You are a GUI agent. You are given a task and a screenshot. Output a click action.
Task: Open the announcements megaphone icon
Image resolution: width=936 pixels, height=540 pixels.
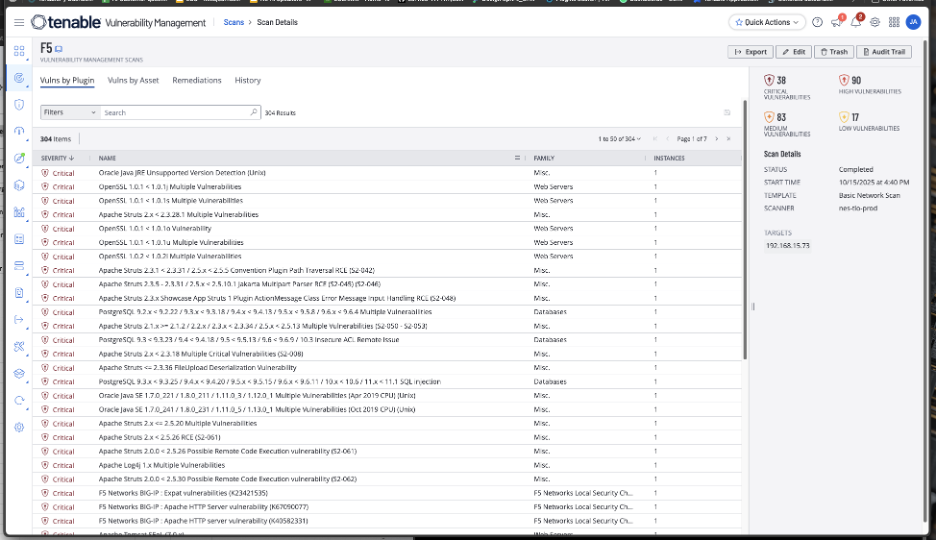[x=837, y=22]
